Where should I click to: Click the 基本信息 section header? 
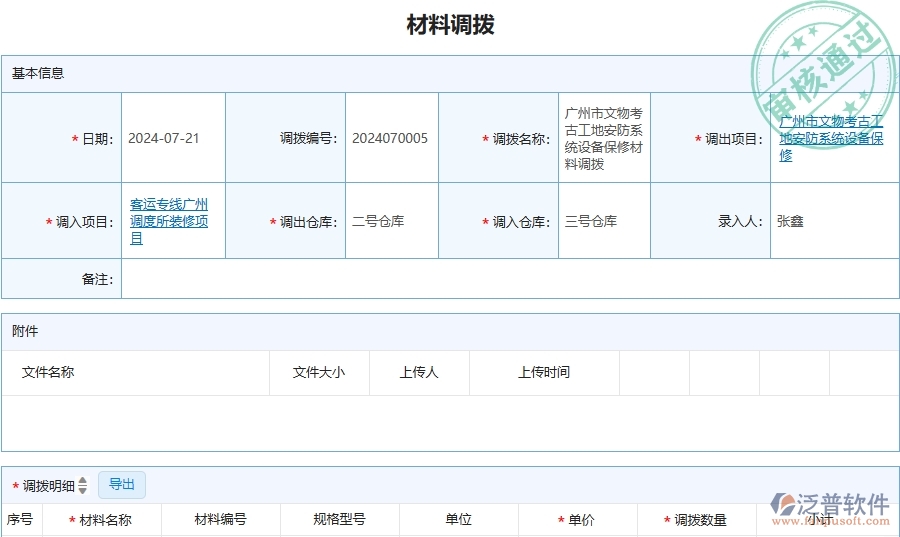(38, 73)
